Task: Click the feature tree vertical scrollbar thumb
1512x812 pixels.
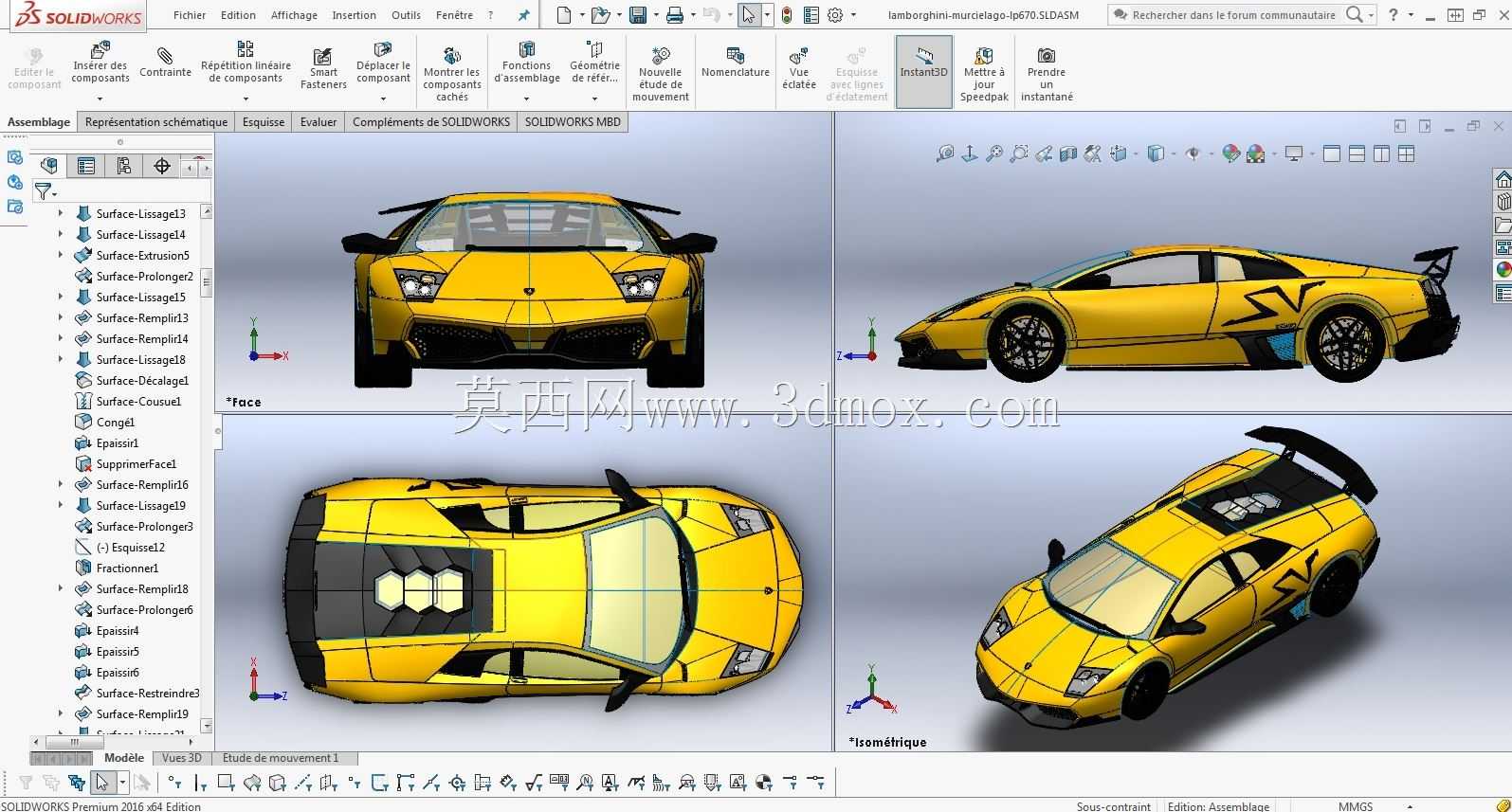Action: coord(207,281)
